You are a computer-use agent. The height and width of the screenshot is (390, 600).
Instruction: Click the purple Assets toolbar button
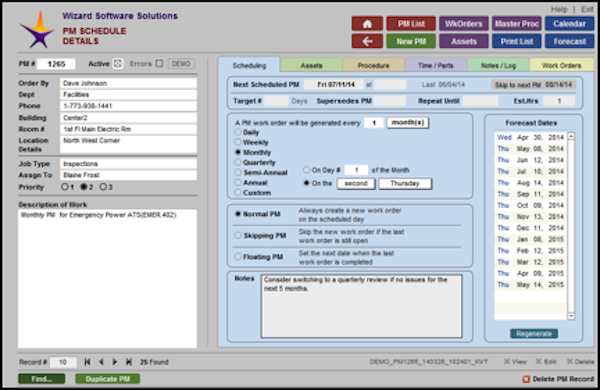pos(464,41)
